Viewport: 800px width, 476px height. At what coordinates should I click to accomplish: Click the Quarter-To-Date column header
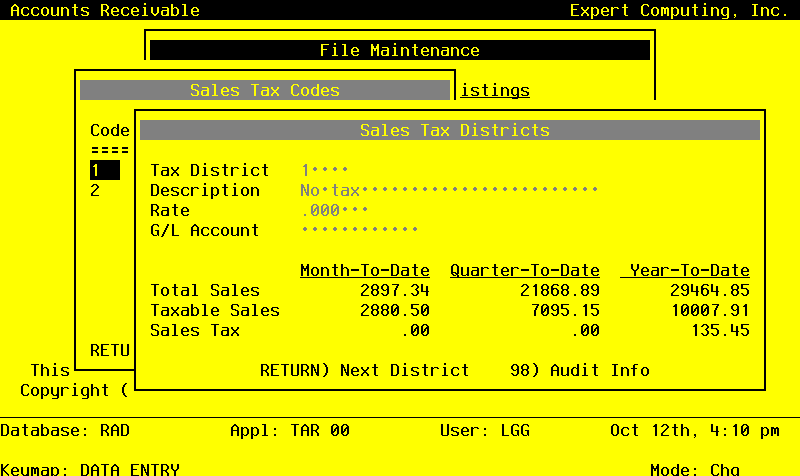pyautogui.click(x=524, y=270)
